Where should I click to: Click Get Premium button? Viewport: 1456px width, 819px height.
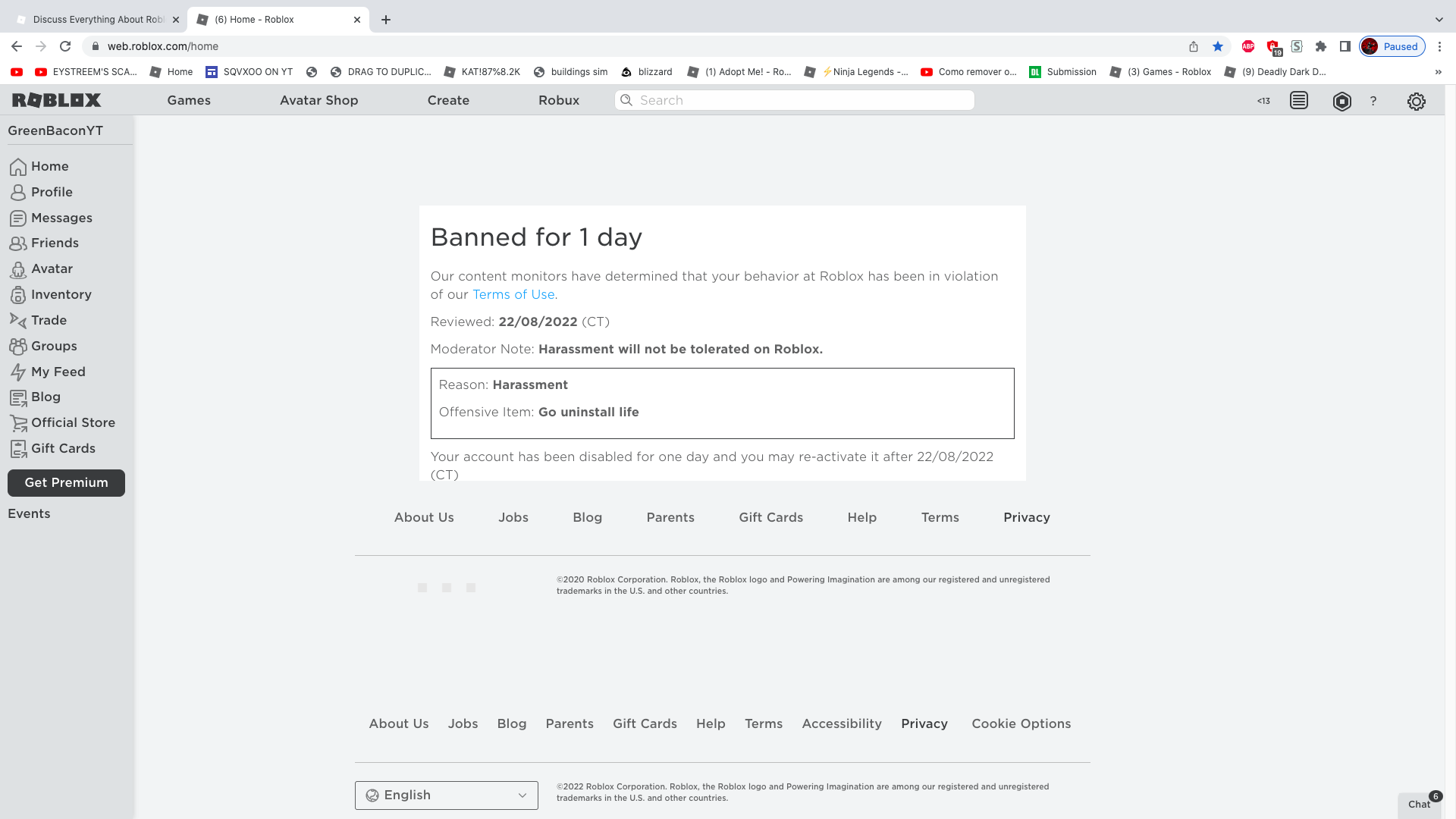(66, 482)
